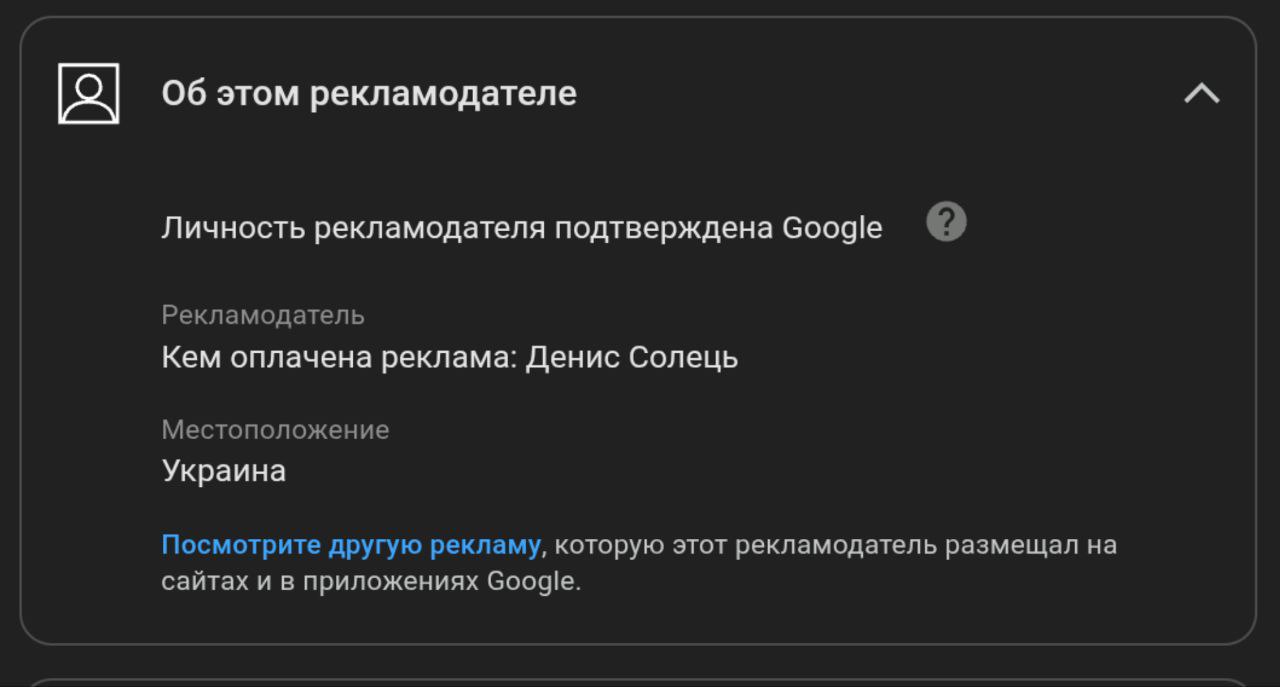This screenshot has height=687, width=1280.
Task: Open the Посмотрите другую рекламу link
Action: tap(351, 545)
